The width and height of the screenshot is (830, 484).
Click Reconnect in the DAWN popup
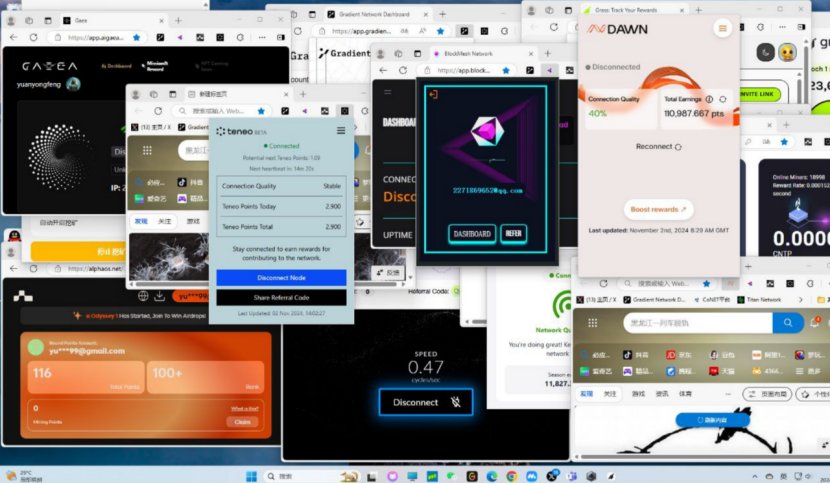click(658, 146)
